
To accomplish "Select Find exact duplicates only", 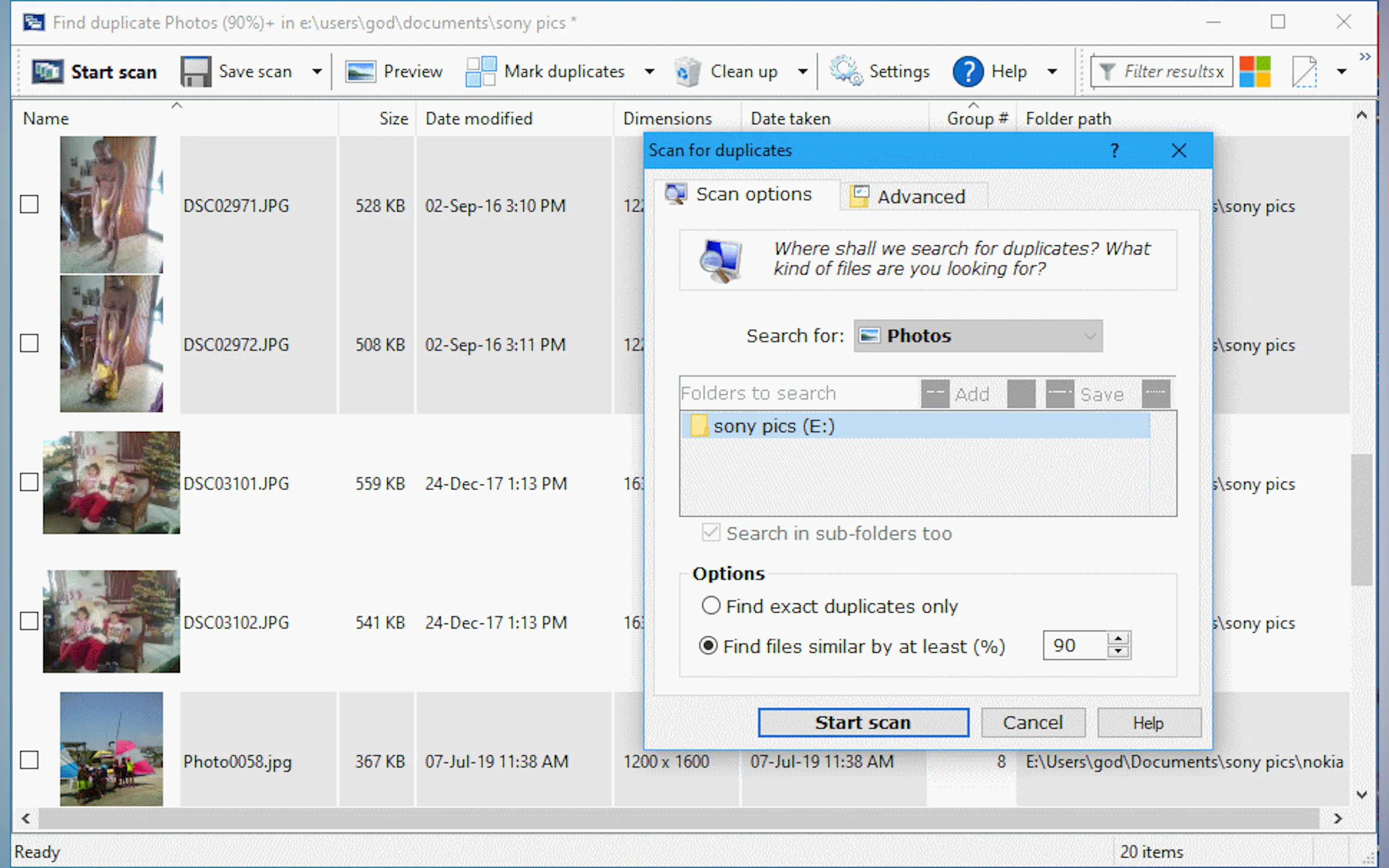I will click(x=711, y=606).
